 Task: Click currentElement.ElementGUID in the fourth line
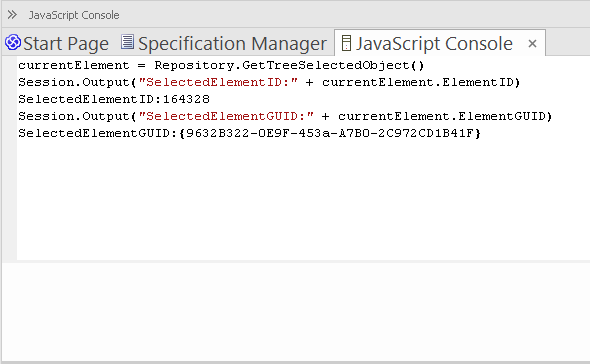(442, 116)
